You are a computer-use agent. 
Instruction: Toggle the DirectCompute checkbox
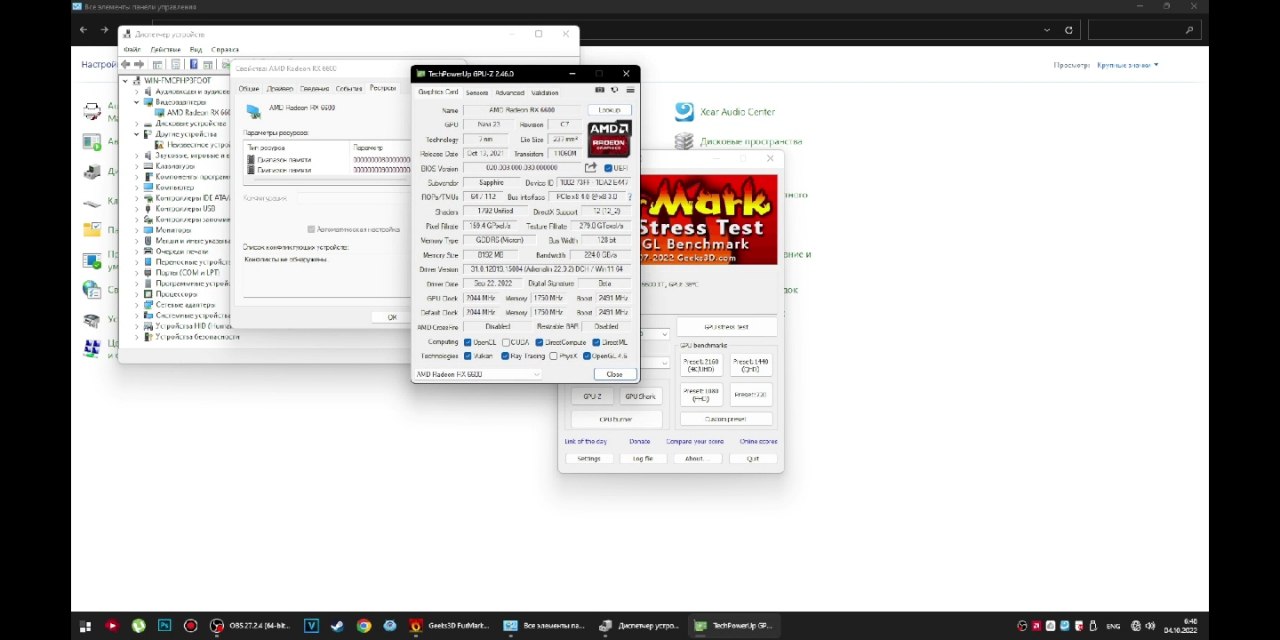pyautogui.click(x=539, y=342)
